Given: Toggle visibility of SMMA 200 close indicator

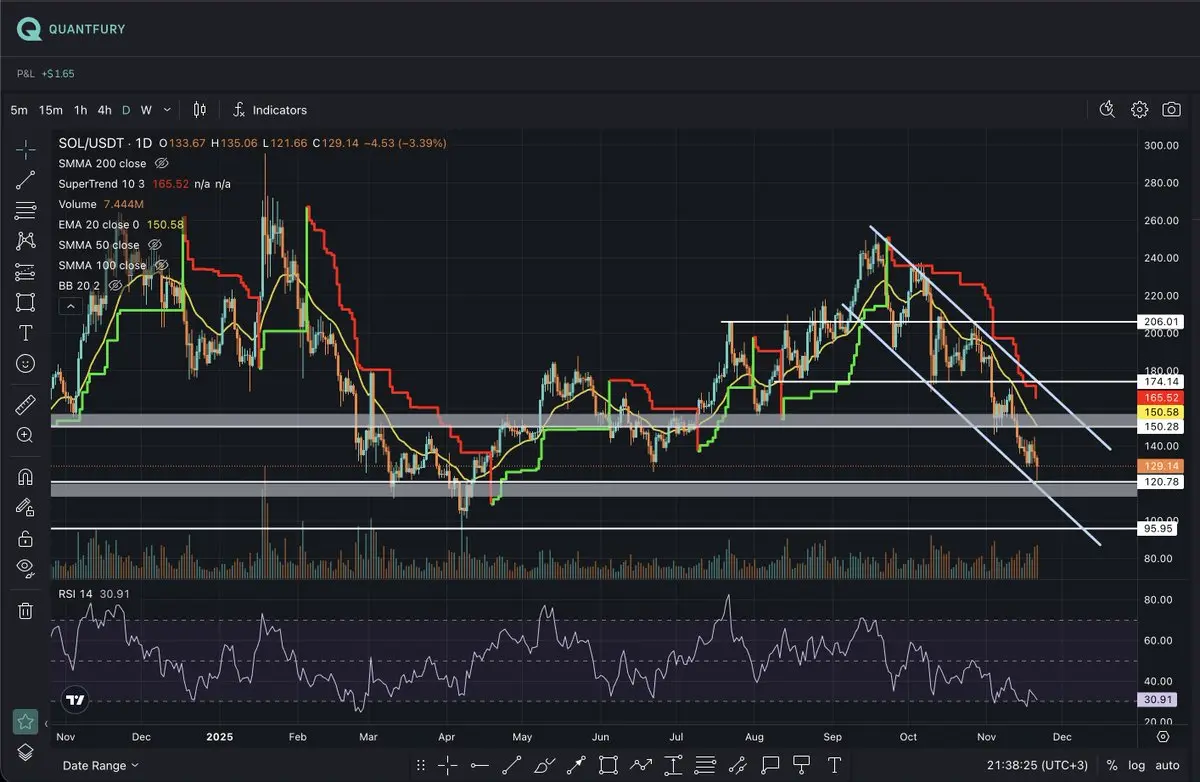Looking at the screenshot, I should tap(162, 163).
